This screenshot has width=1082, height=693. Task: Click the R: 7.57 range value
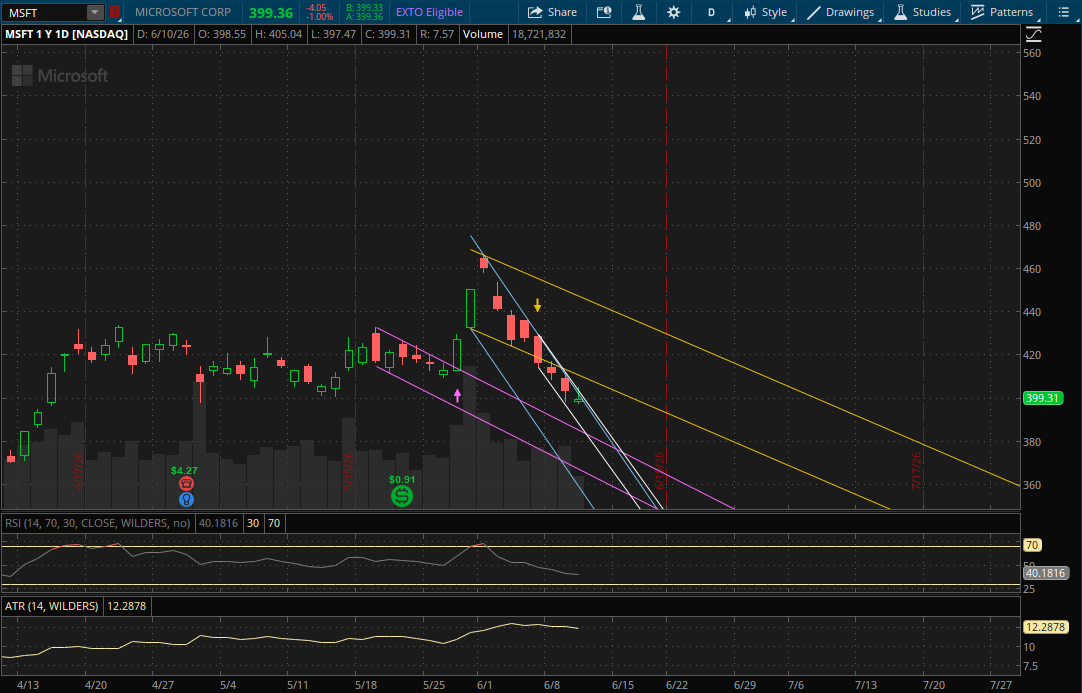coord(436,34)
